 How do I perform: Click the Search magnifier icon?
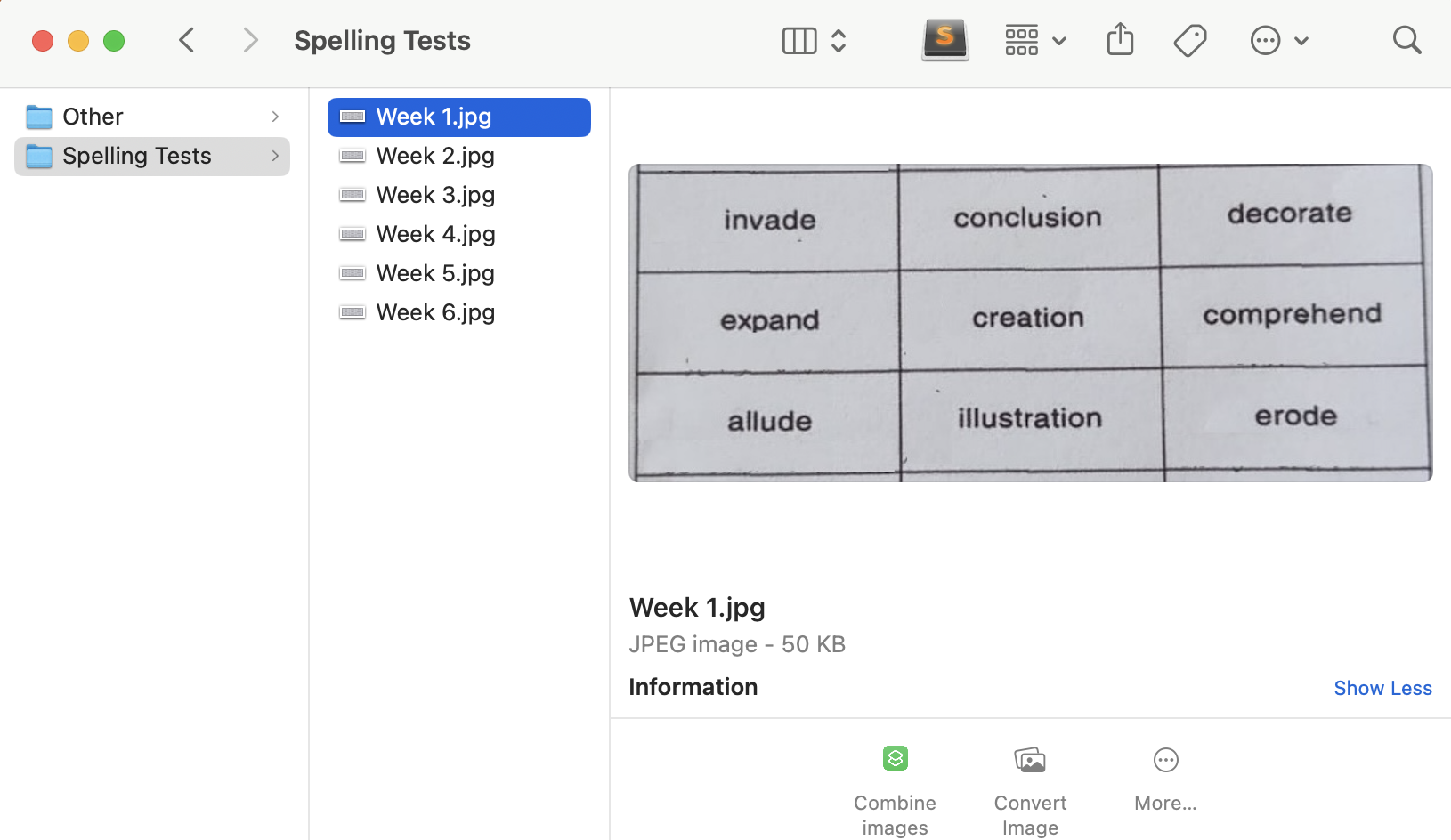1406,40
